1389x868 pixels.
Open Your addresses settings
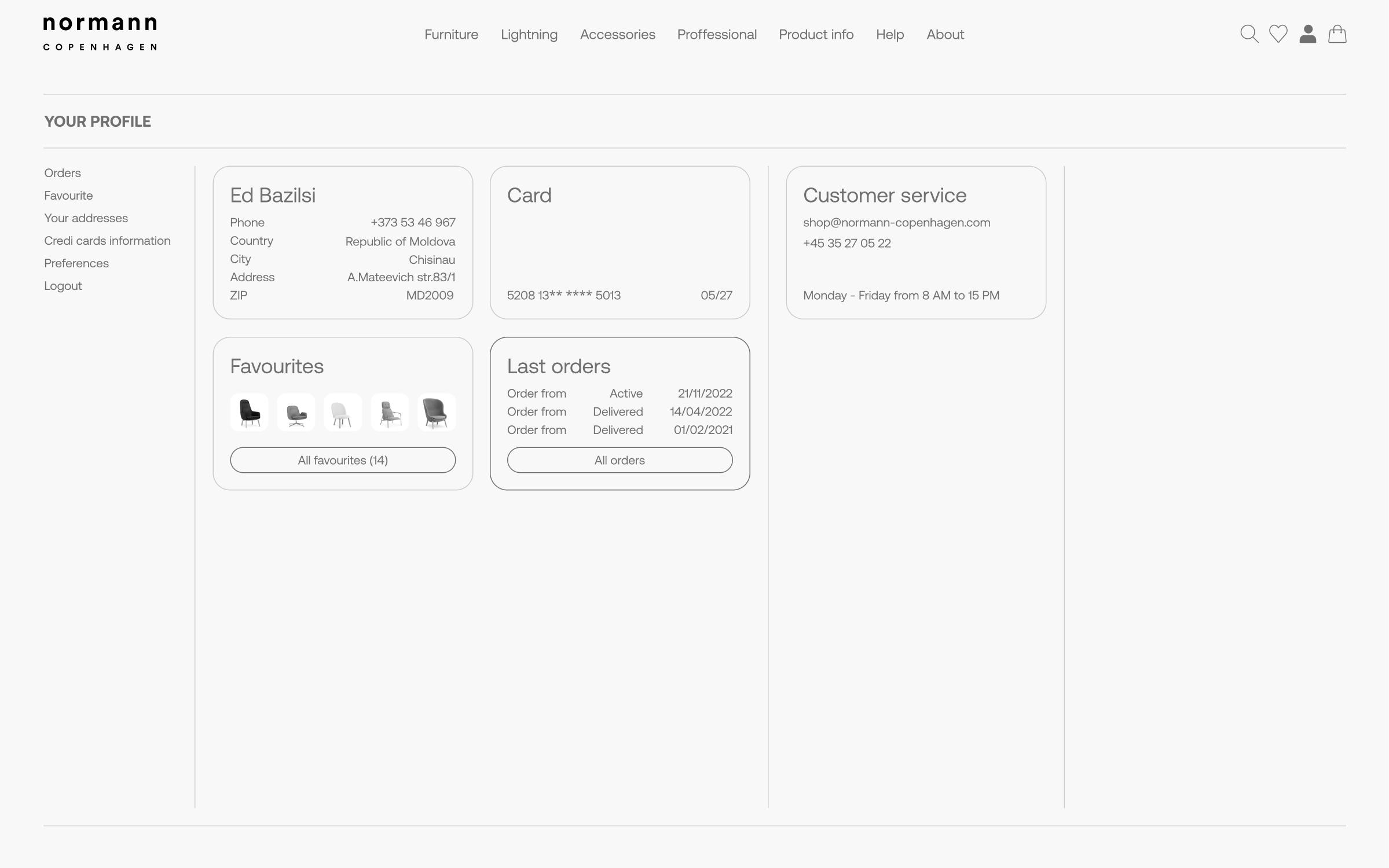86,218
